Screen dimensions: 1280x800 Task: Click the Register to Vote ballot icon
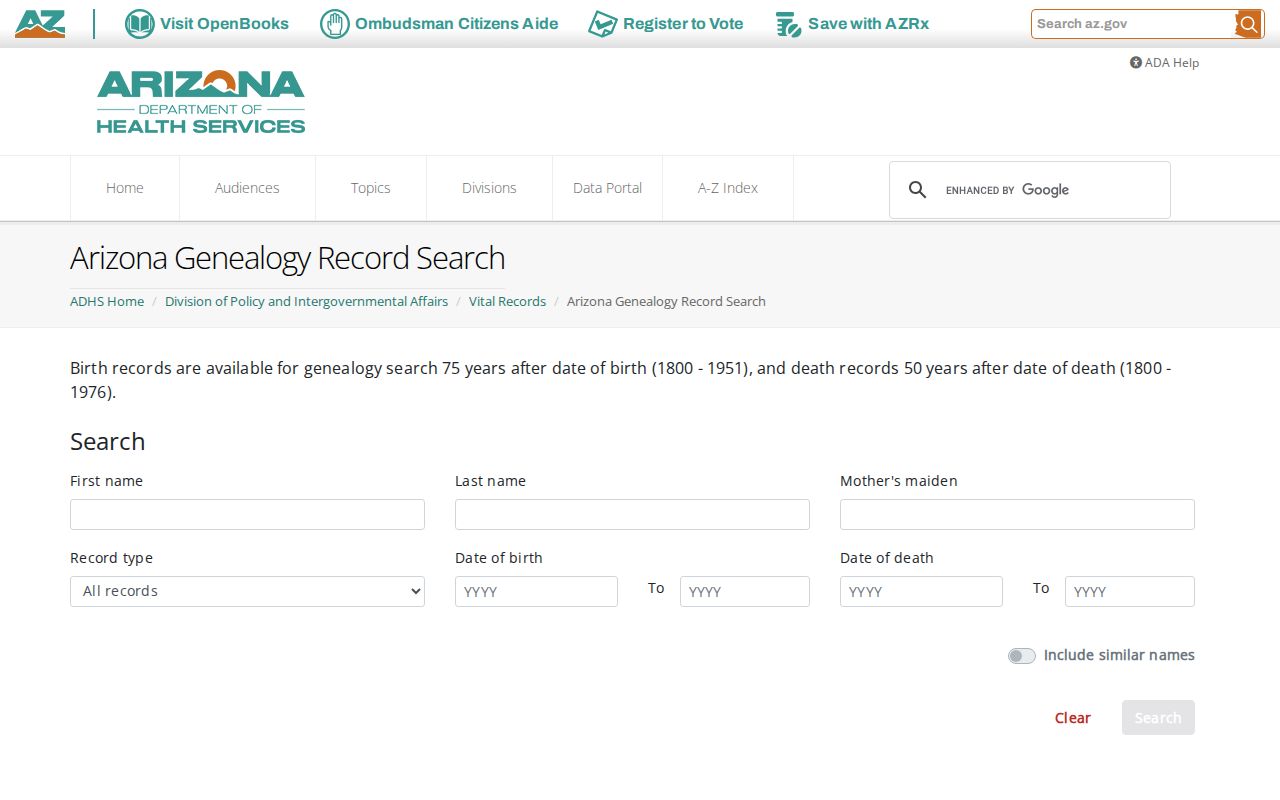coord(603,24)
